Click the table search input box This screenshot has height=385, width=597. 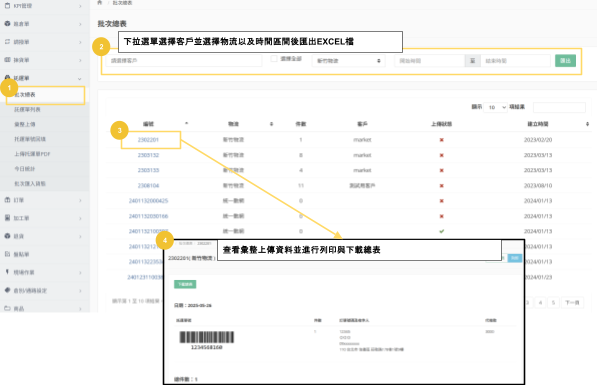click(559, 107)
